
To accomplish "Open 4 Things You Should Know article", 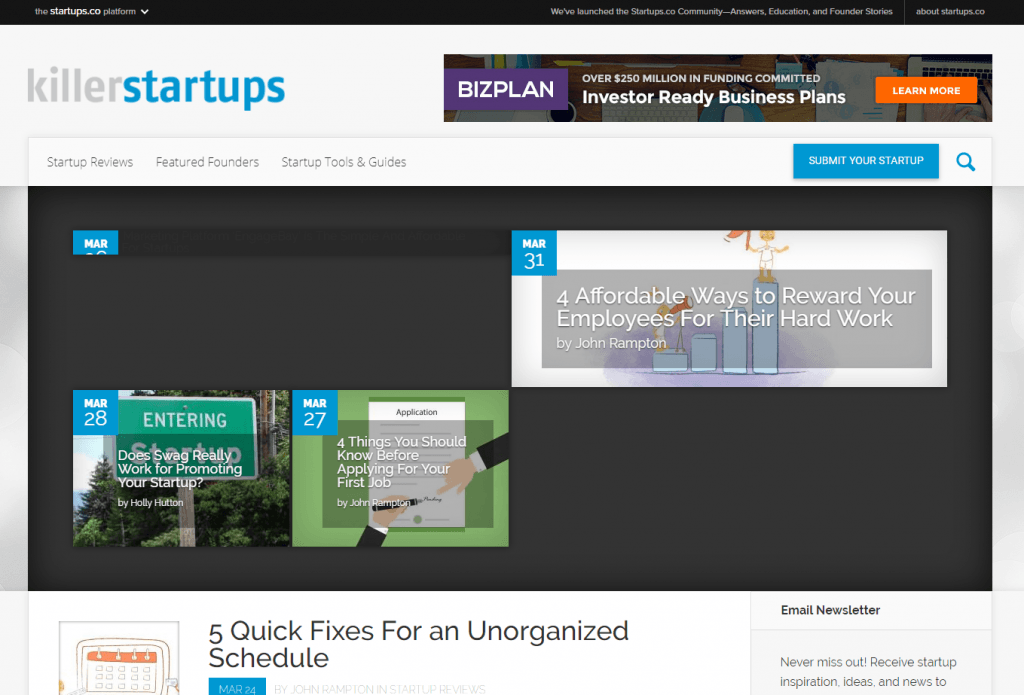I will click(x=401, y=462).
